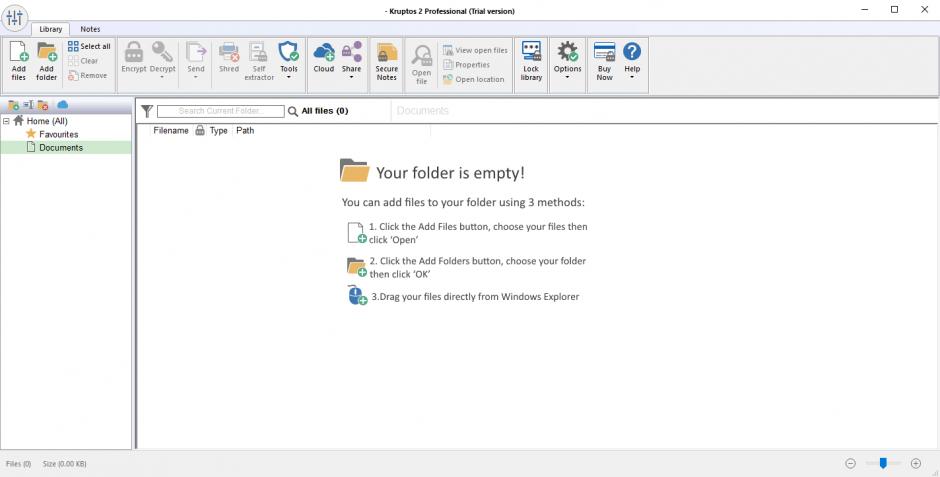940x477 pixels.
Task: Open Secure Notes
Action: (x=387, y=61)
